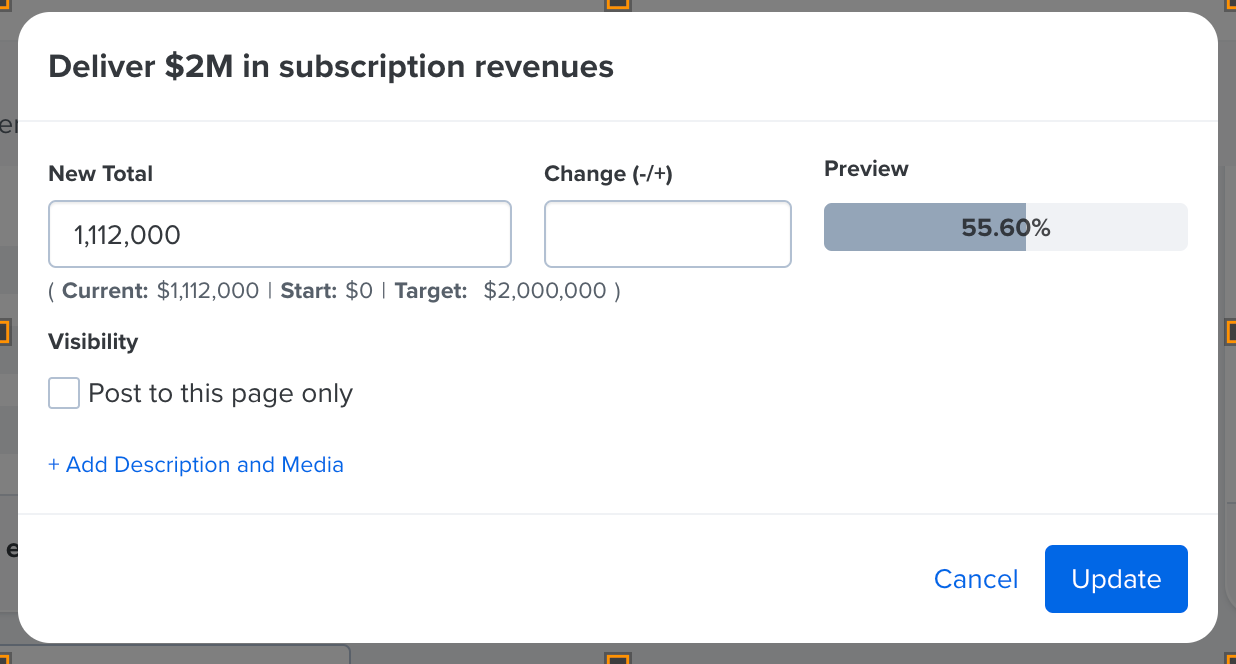
Task: Click the 'Preview' heading
Action: [x=866, y=169]
